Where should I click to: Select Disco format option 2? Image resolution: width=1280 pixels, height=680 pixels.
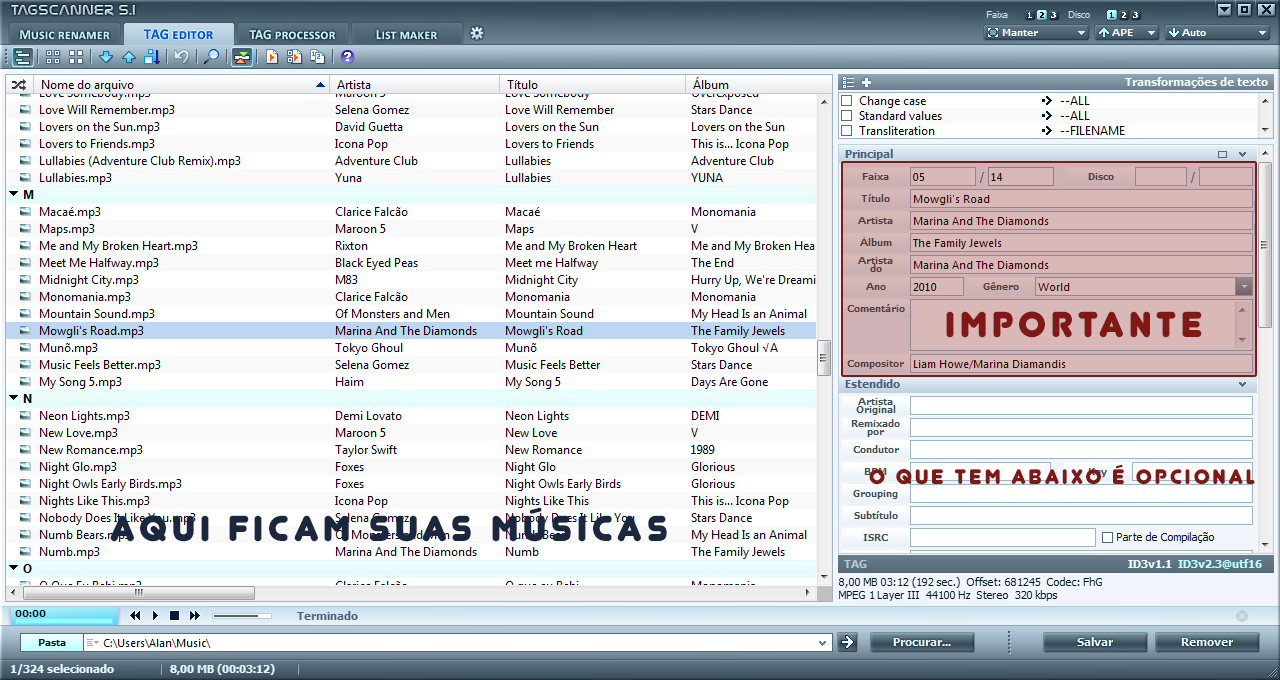1123,15
